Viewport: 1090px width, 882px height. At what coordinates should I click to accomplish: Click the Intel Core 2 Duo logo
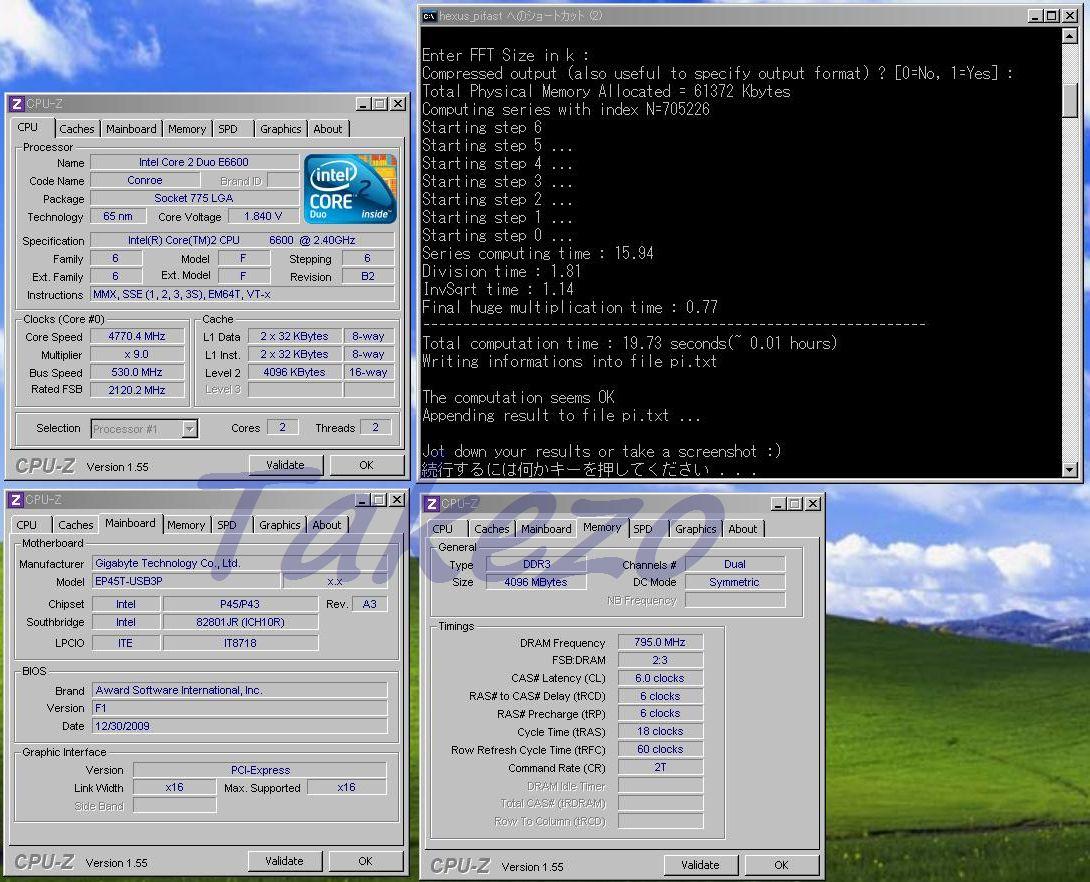(x=350, y=189)
